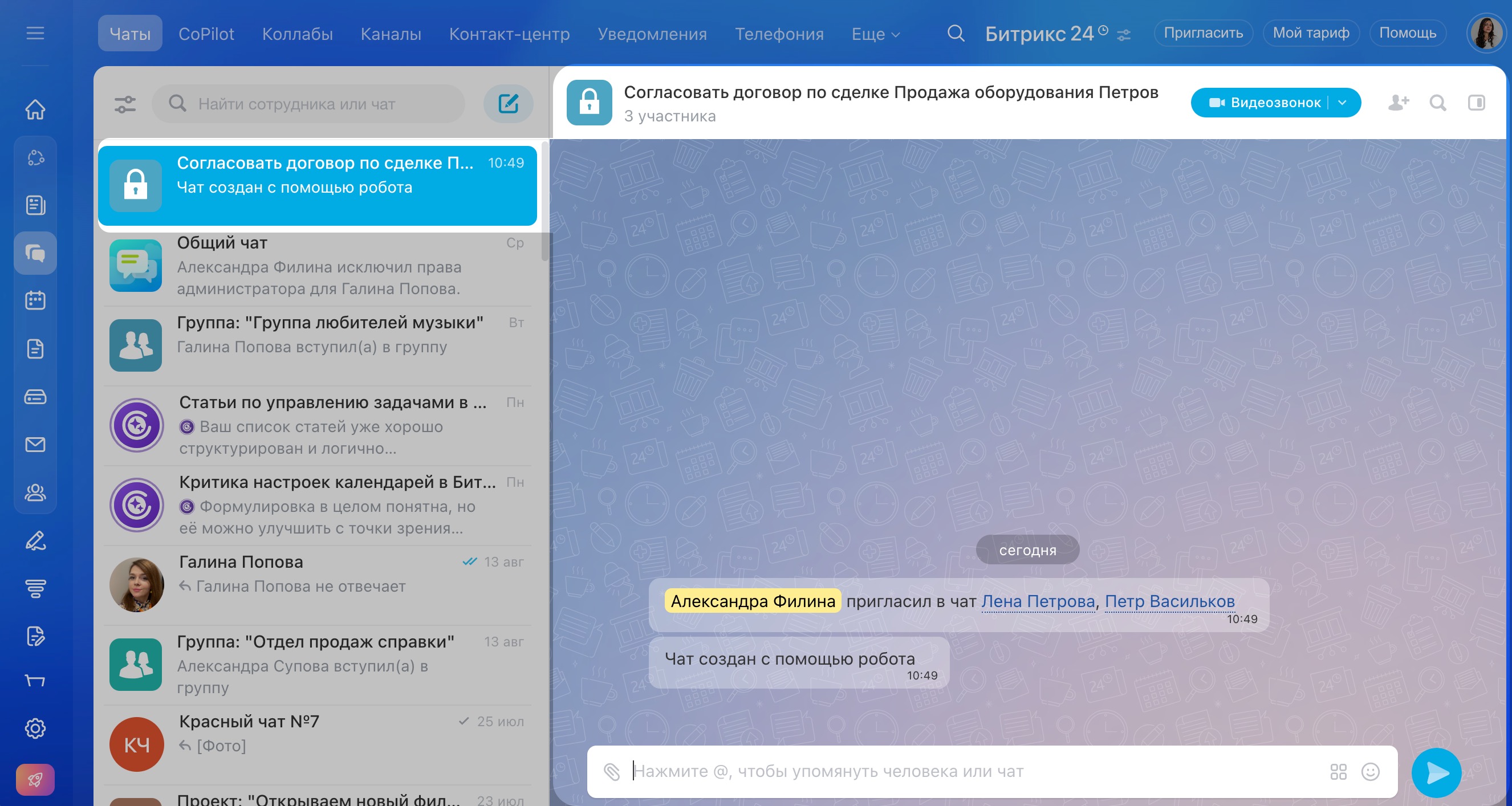Screen dimensions: 1512x806
Task: Click the rocket launch icon
Action: click(x=35, y=780)
